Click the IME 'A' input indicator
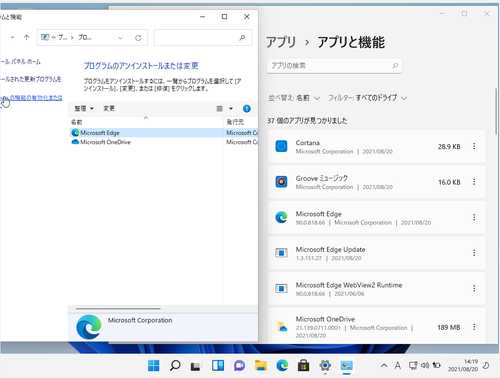The width and height of the screenshot is (500, 378). [398, 366]
